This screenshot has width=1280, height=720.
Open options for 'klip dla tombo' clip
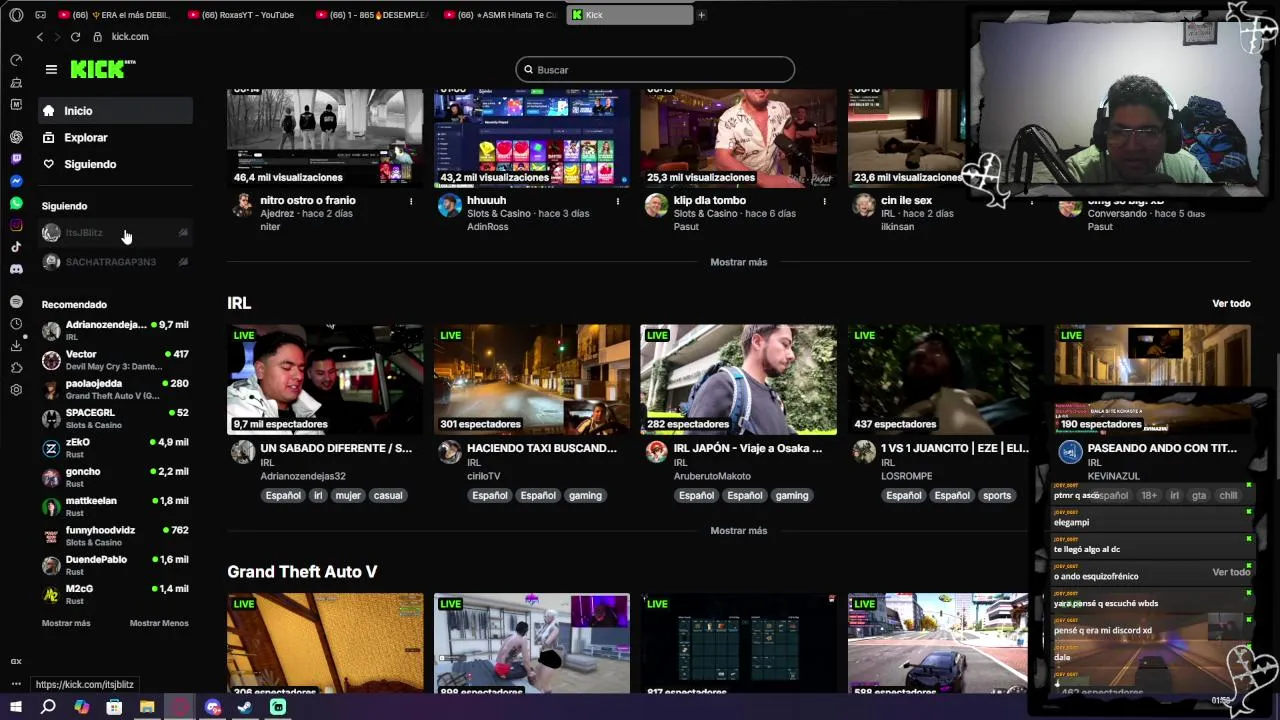click(825, 201)
